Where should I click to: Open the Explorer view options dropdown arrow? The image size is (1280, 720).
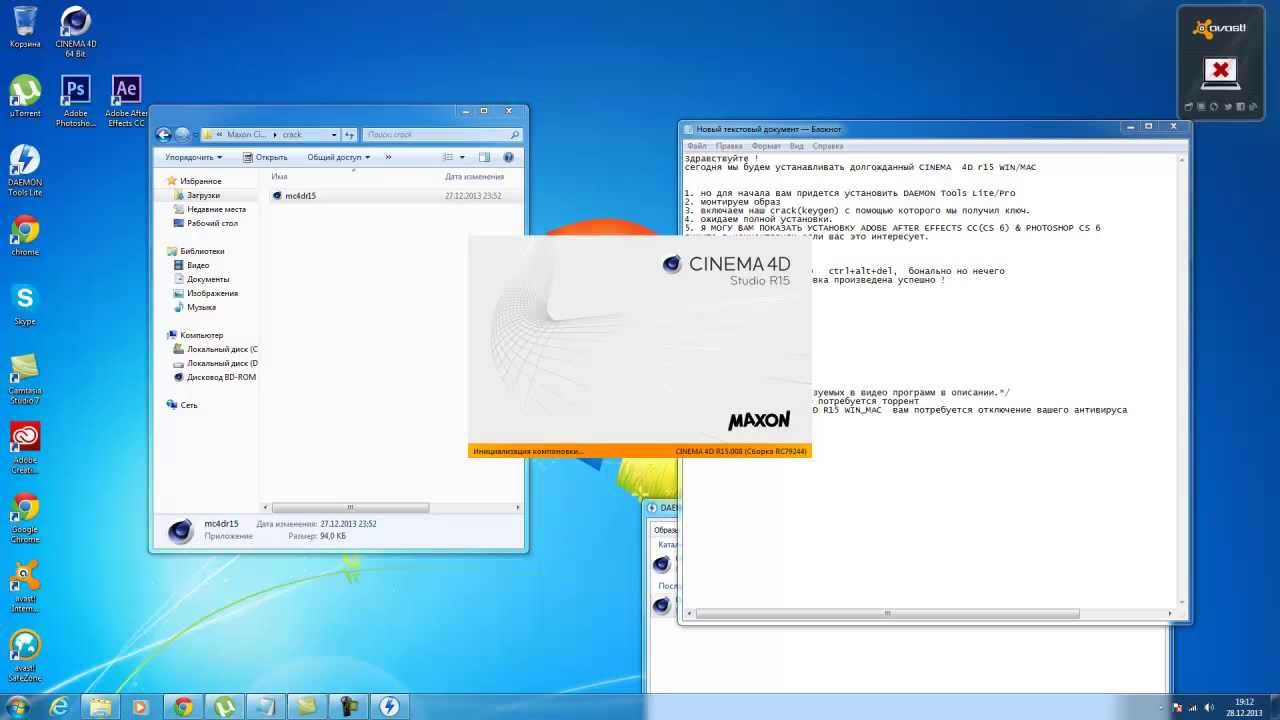462,157
